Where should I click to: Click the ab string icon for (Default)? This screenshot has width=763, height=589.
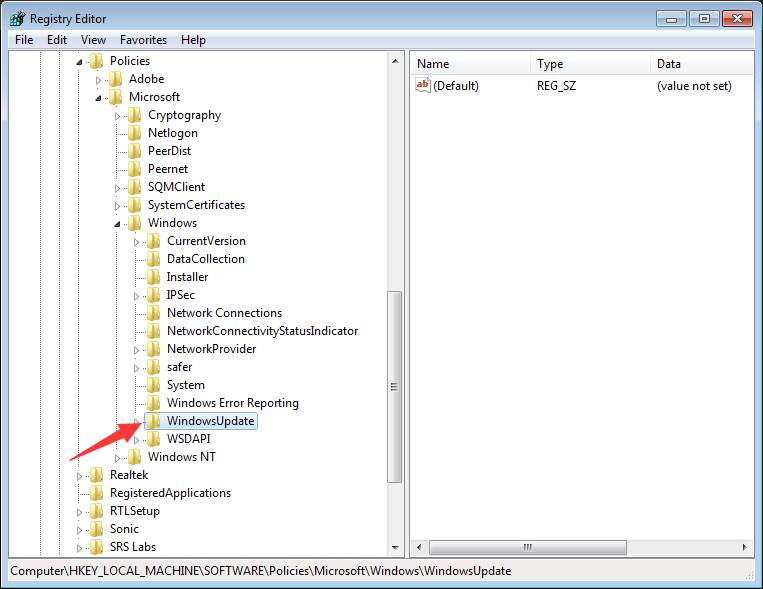tap(423, 86)
